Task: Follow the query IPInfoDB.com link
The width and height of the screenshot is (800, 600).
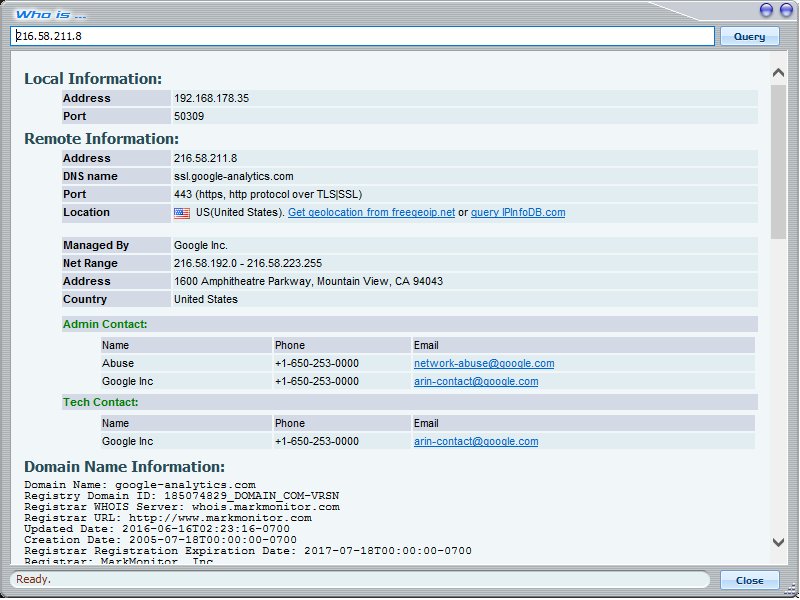Action: (x=518, y=213)
